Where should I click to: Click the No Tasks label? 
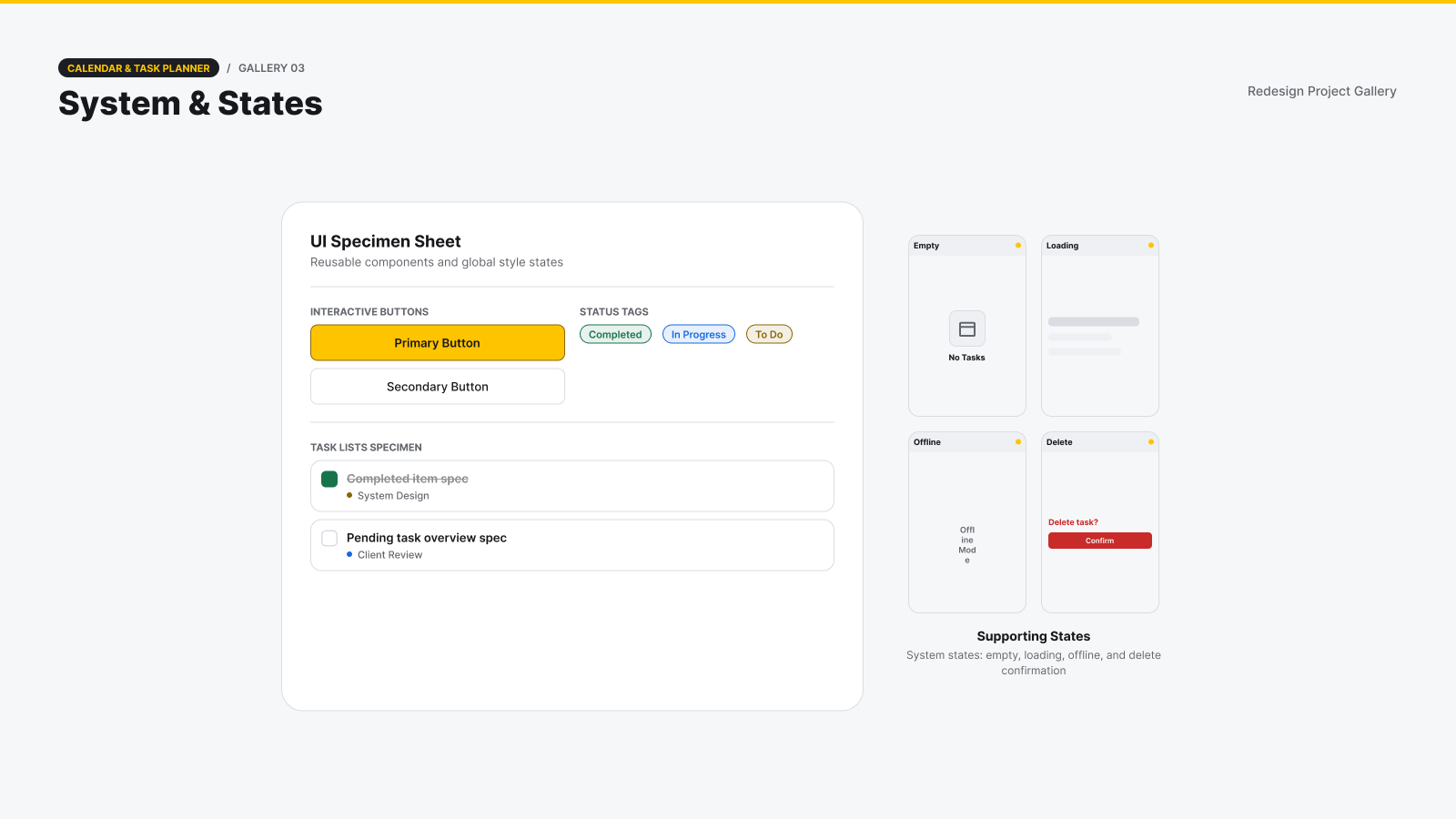coord(967,358)
